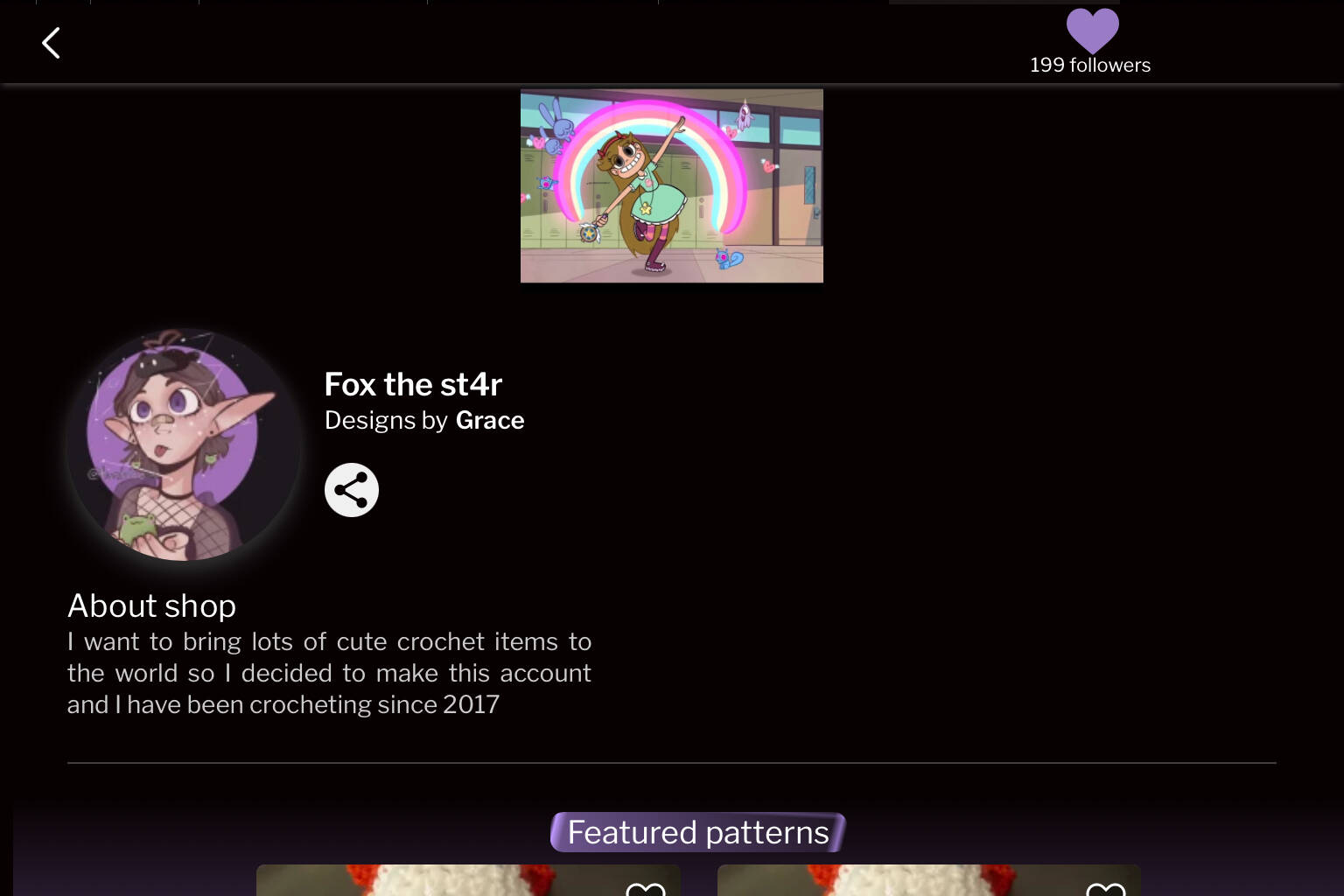Open the left featured pattern thumbnail
This screenshot has width=1344, height=896.
point(468,880)
